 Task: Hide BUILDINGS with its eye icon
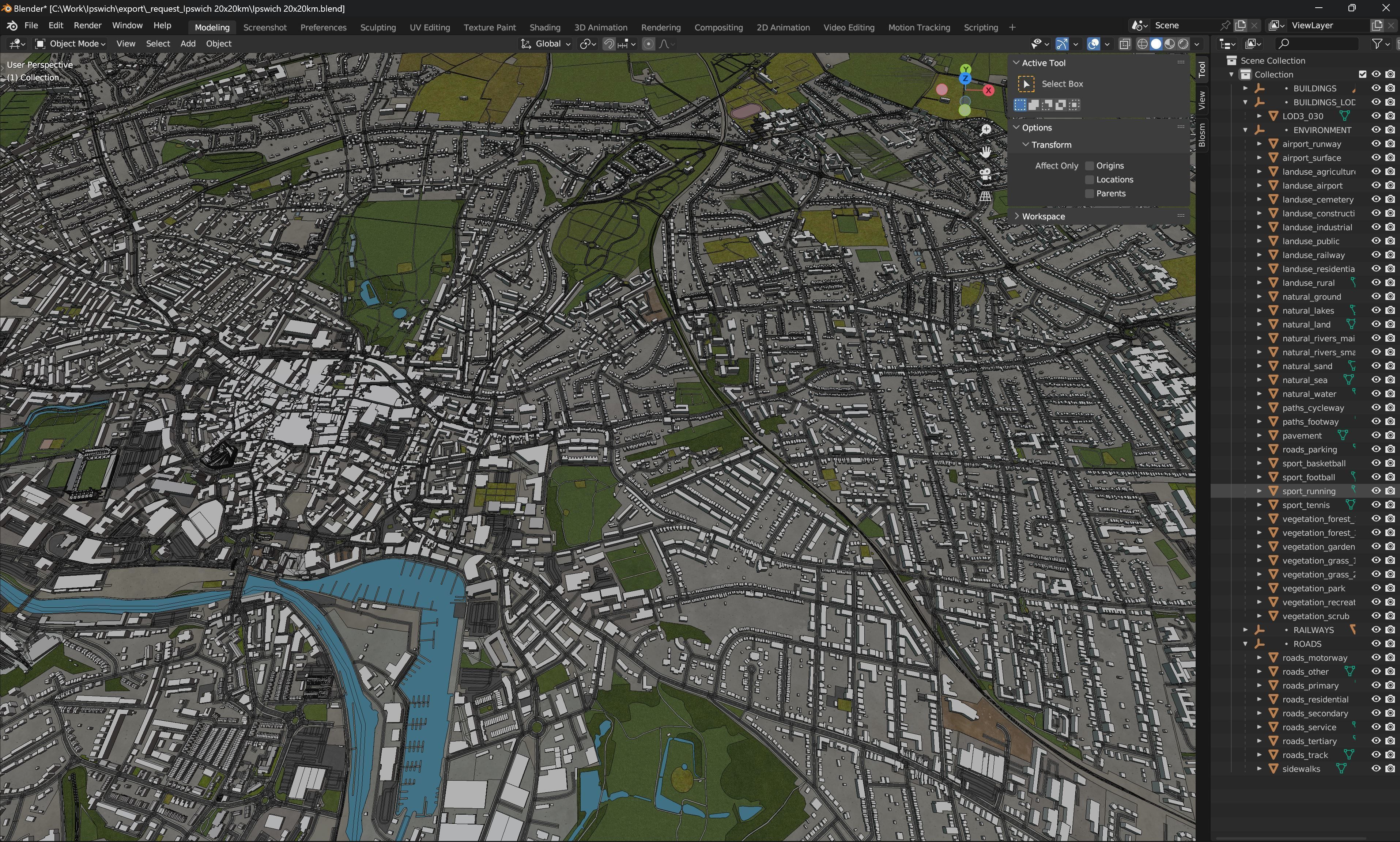[1376, 88]
